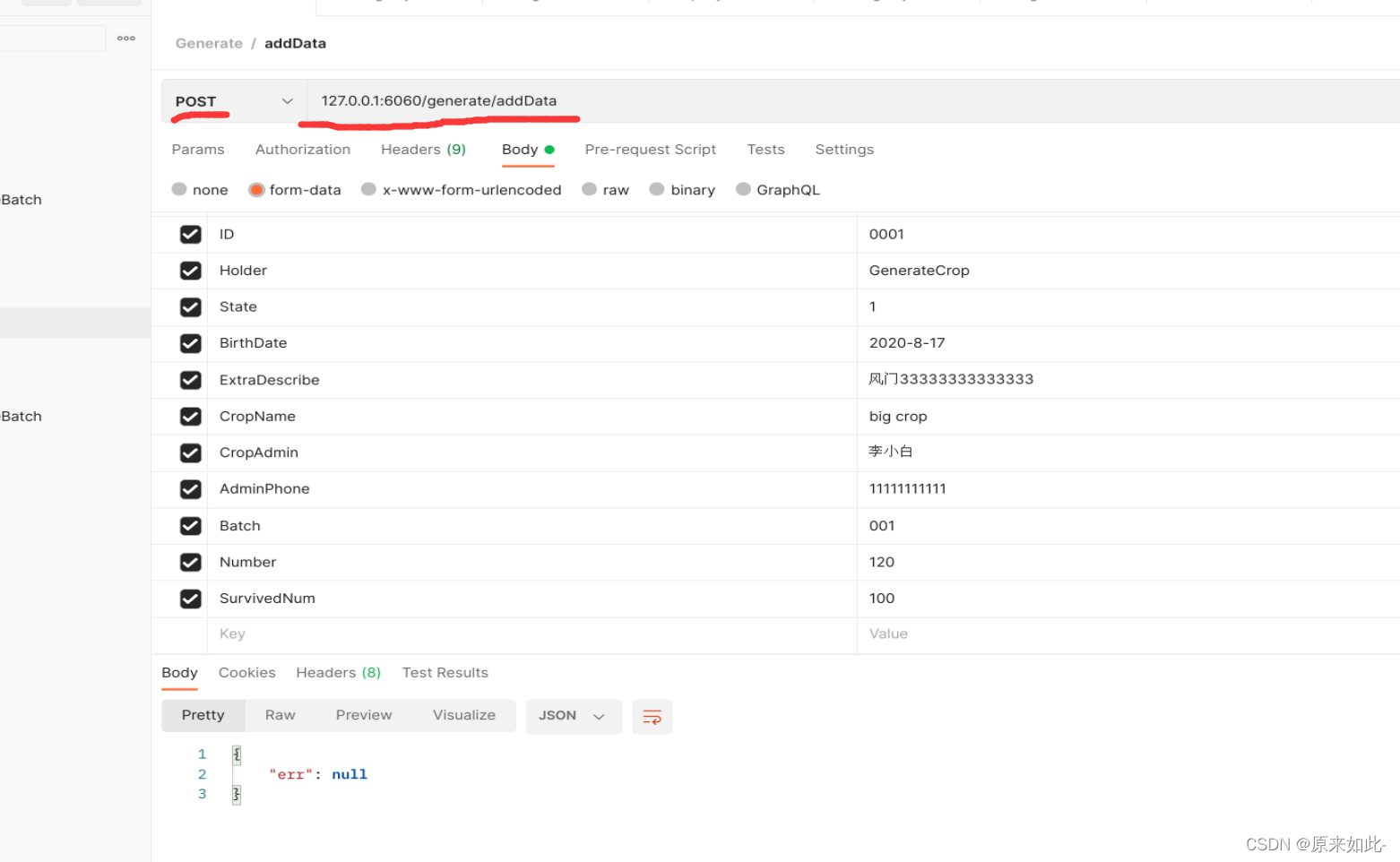The image size is (1400, 862).
Task: Toggle the BirthDate row checkbox
Action: pos(191,343)
